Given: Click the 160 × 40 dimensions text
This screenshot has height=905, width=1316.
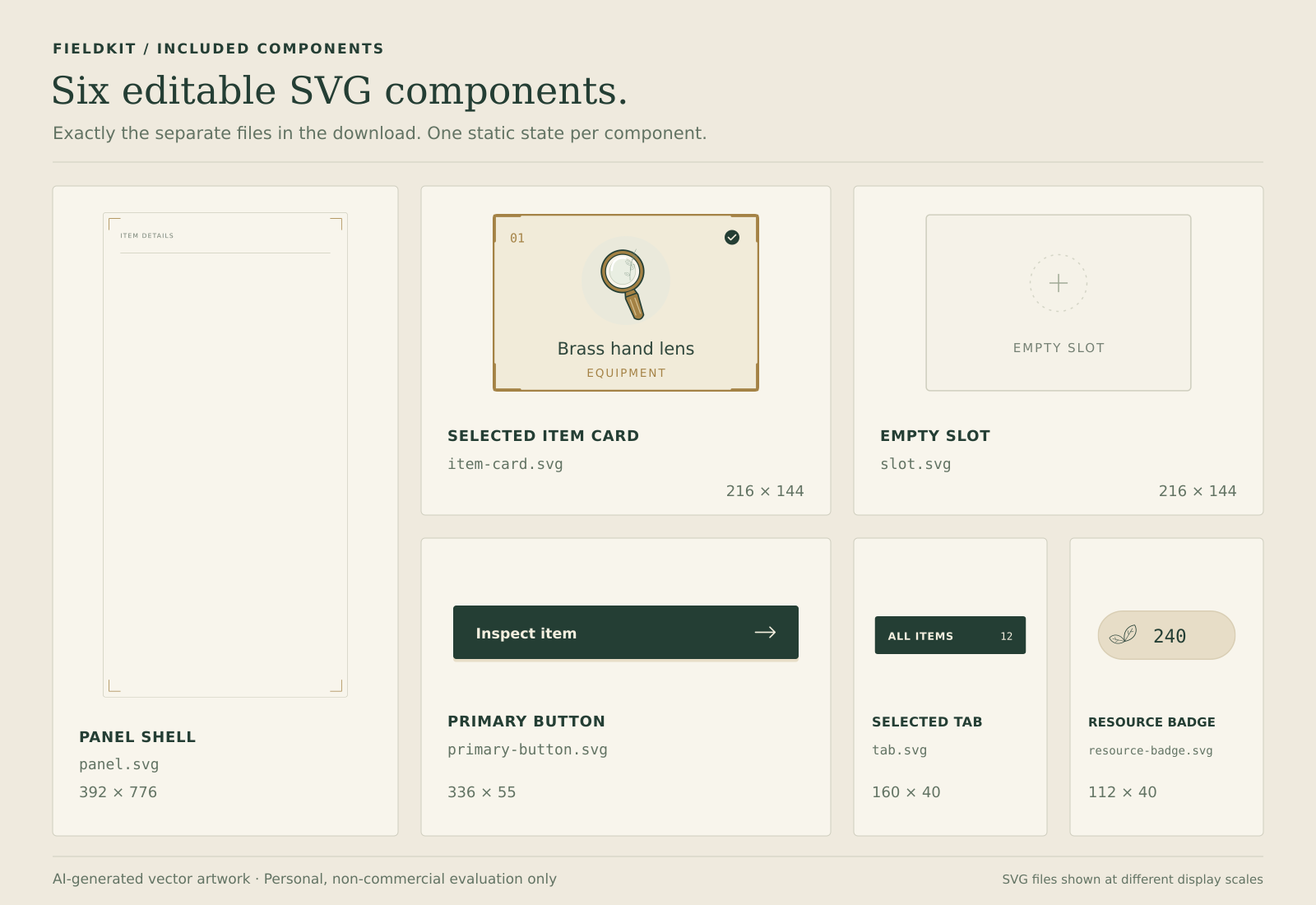Looking at the screenshot, I should tap(906, 792).
